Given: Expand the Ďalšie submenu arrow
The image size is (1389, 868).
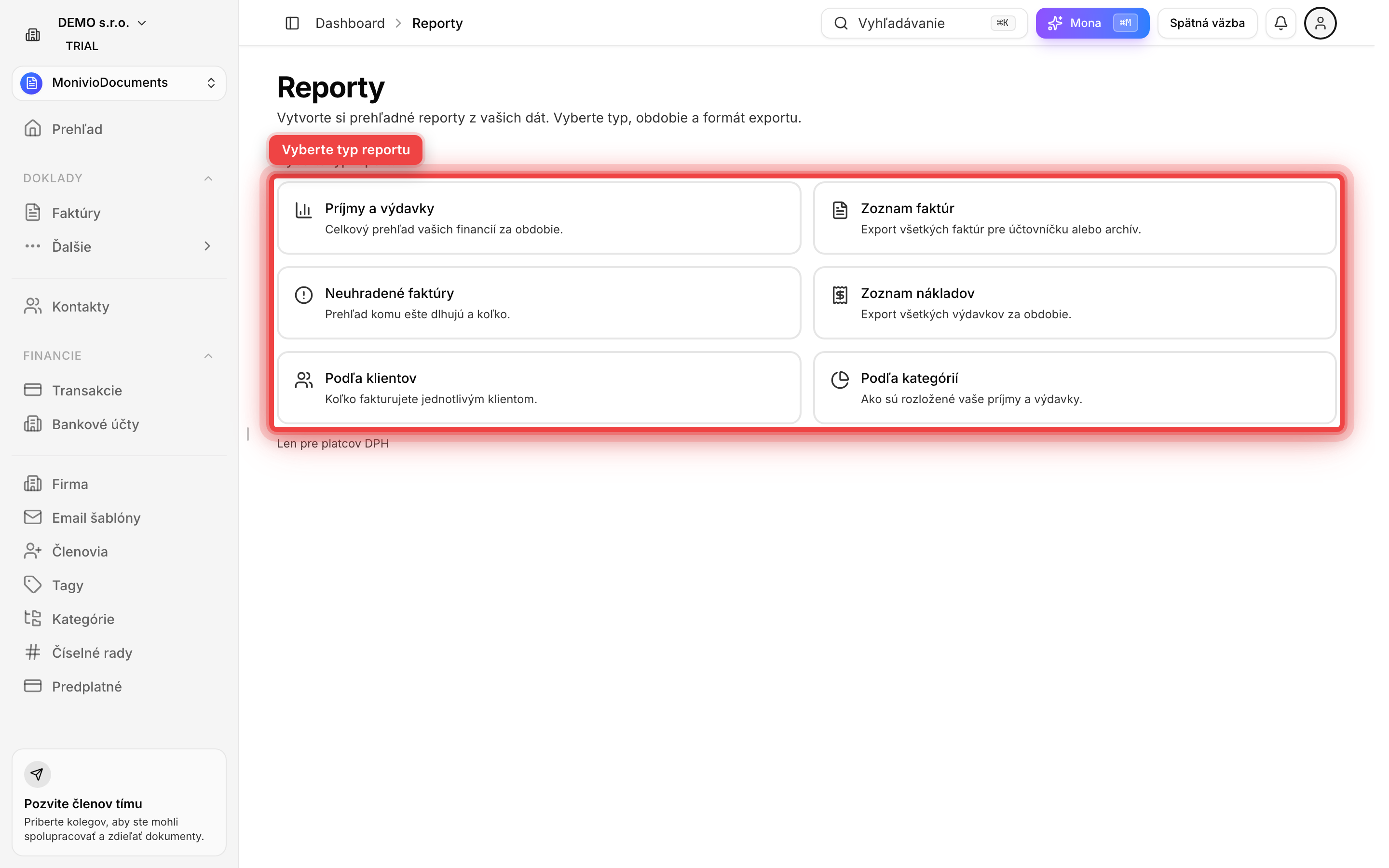Looking at the screenshot, I should point(207,246).
